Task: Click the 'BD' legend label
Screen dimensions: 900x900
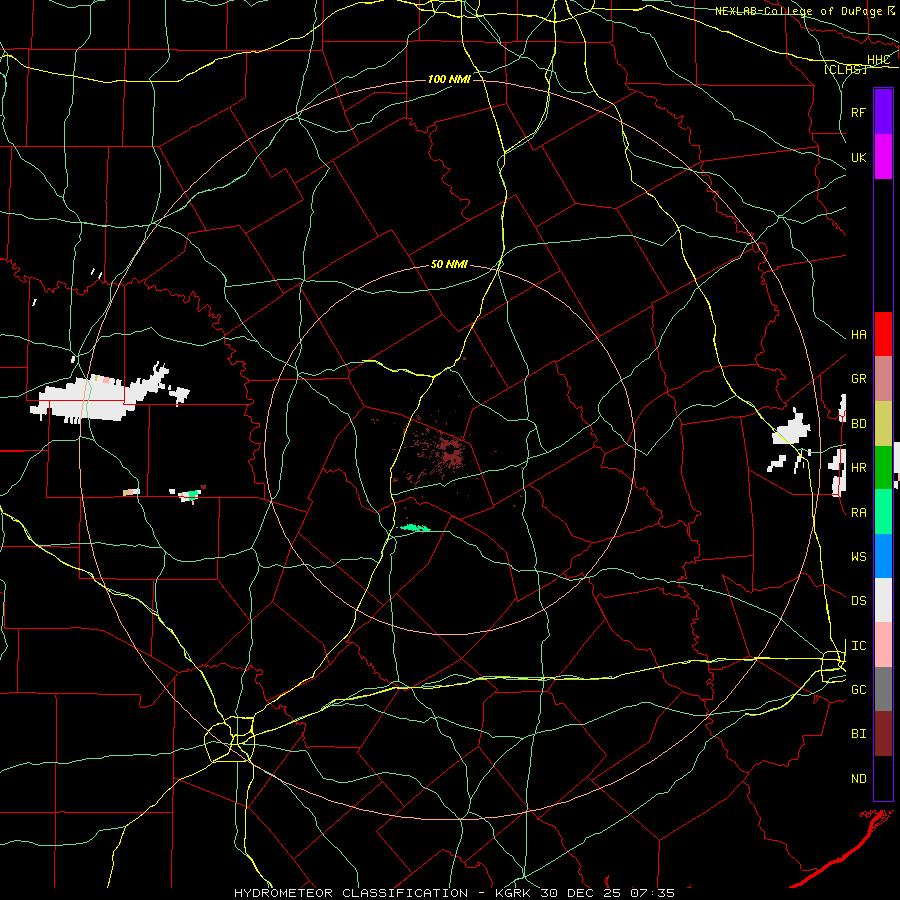Action: pyautogui.click(x=858, y=424)
